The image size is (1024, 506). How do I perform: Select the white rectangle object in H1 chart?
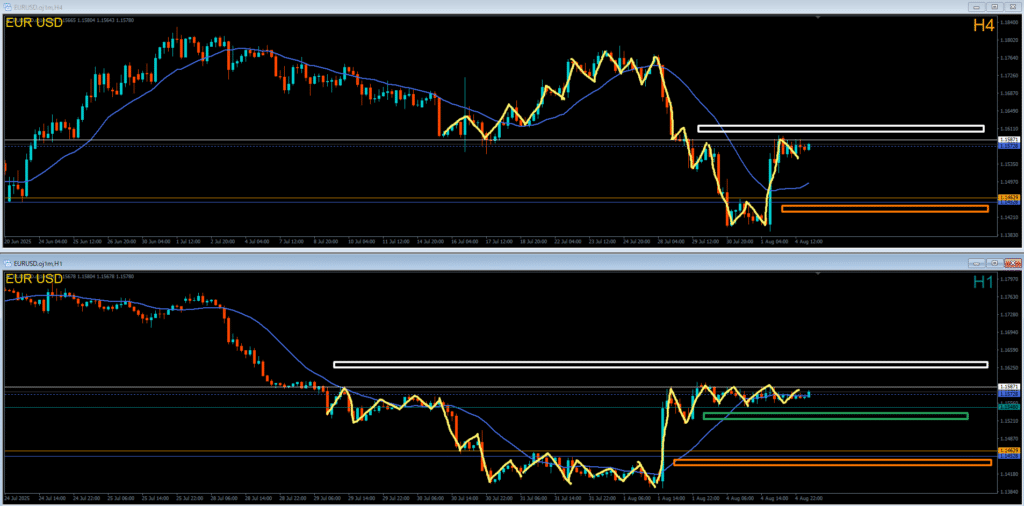click(660, 364)
